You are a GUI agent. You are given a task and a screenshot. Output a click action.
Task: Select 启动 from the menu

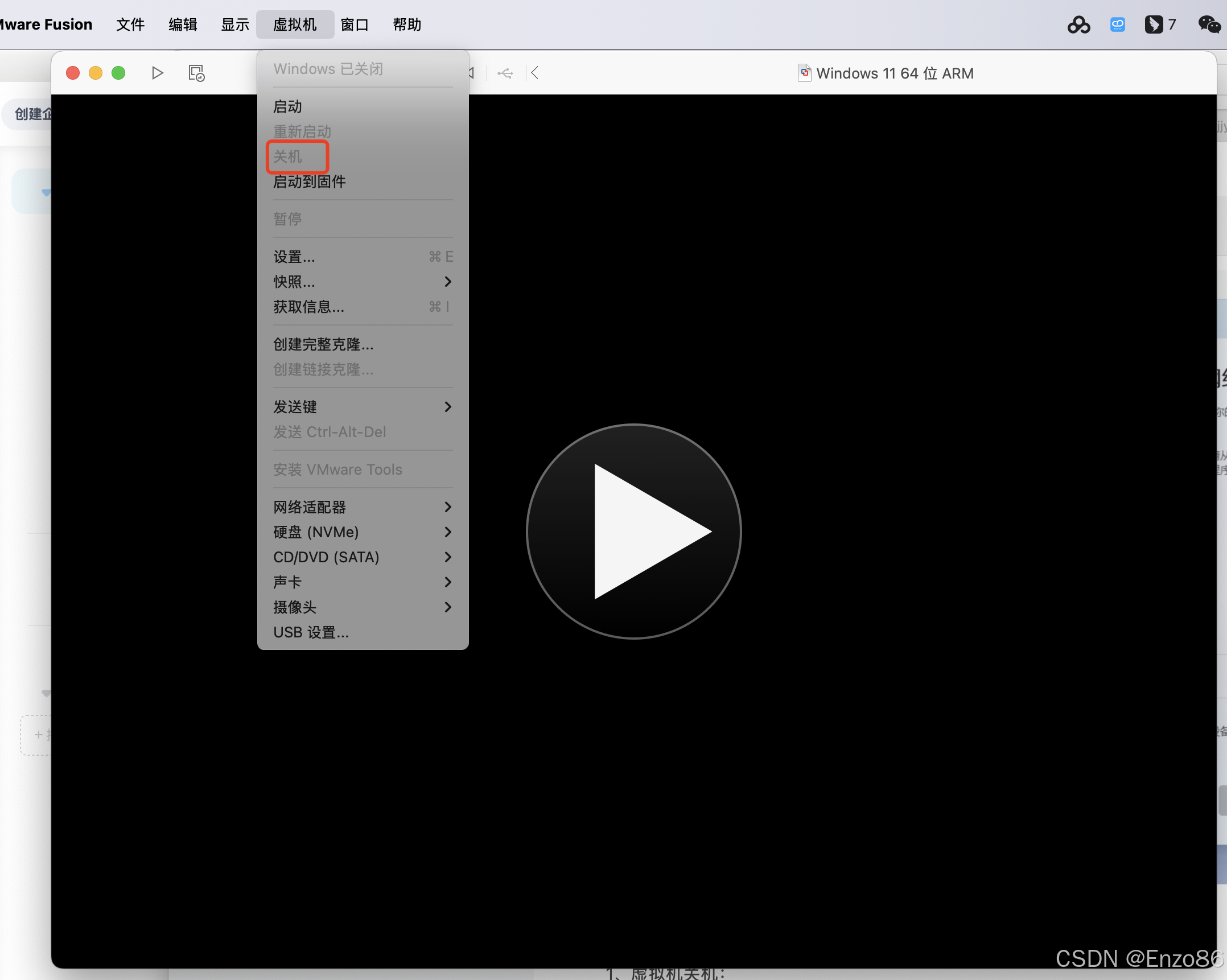pos(288,106)
